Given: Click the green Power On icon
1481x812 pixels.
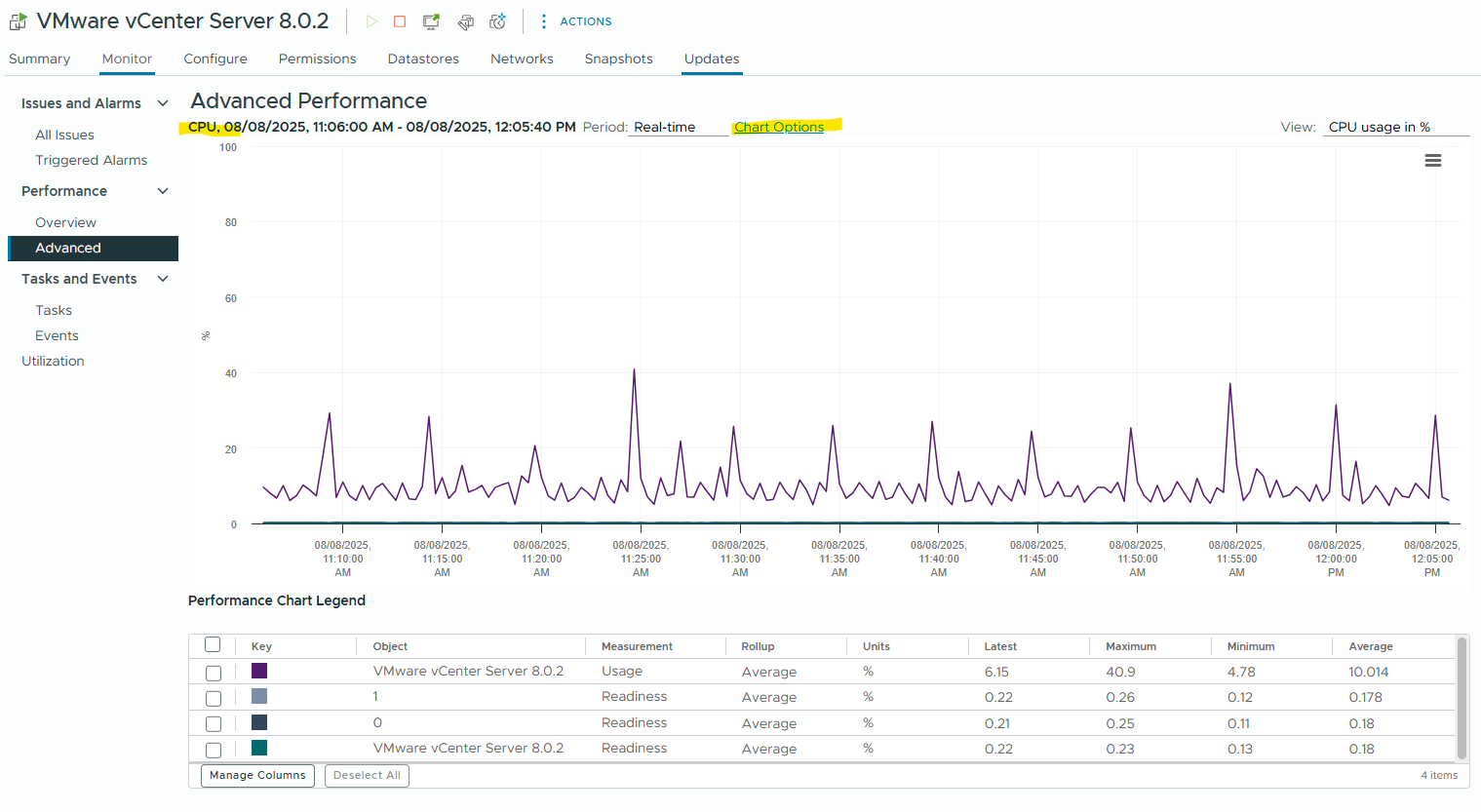Looking at the screenshot, I should (371, 21).
